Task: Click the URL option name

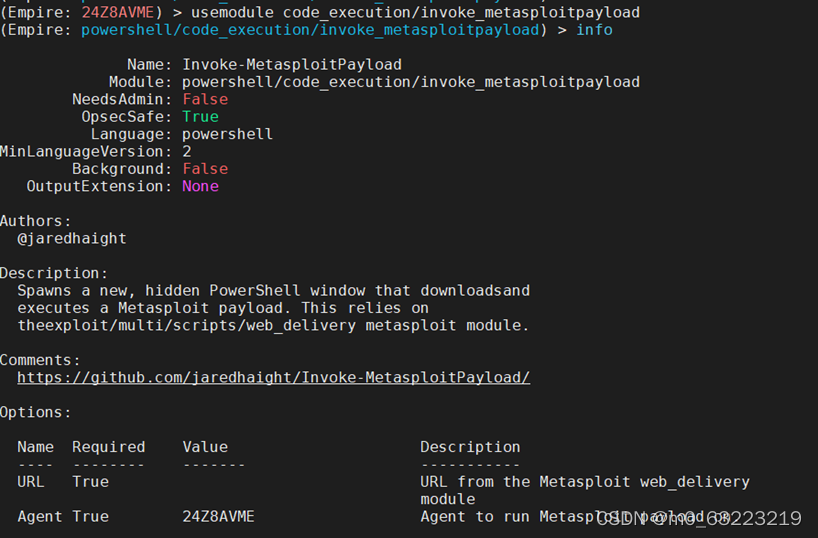Action: point(31,482)
